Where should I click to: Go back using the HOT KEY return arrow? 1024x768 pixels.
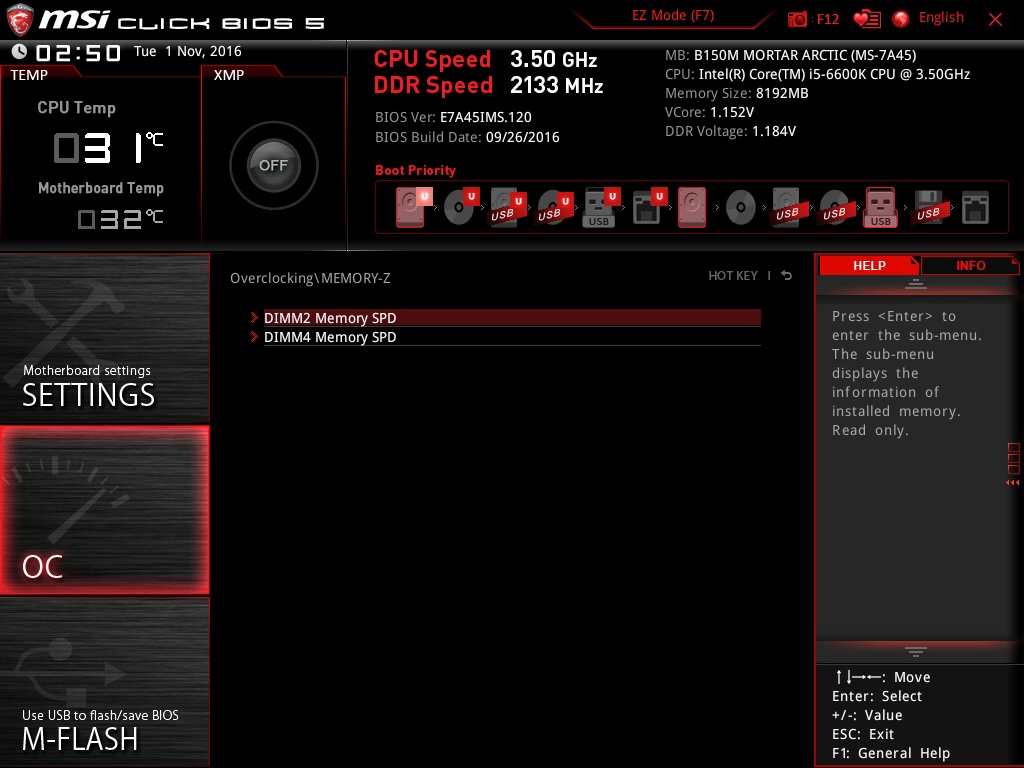point(787,276)
